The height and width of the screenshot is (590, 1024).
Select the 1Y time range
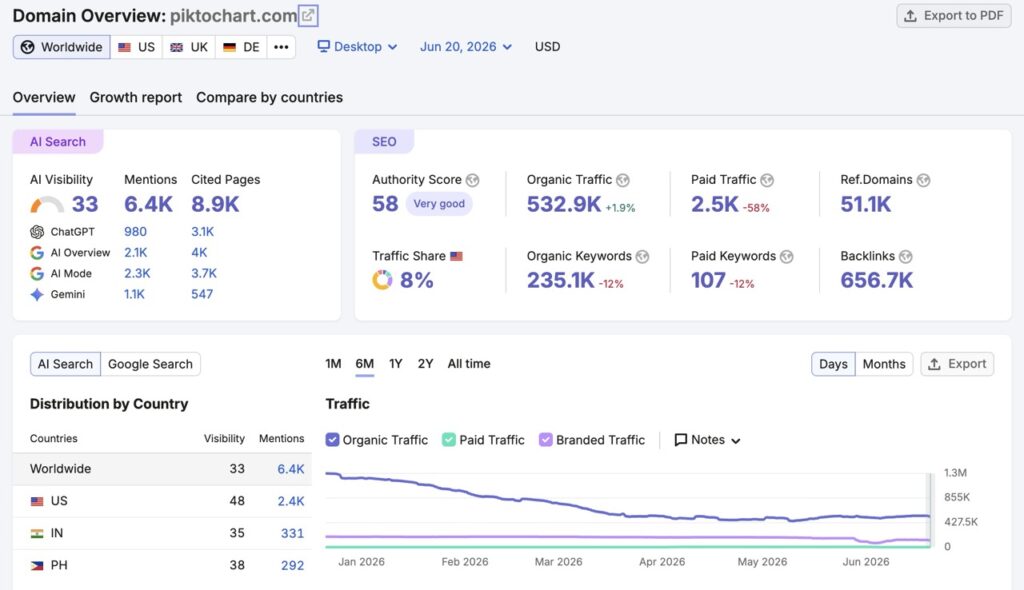(396, 364)
